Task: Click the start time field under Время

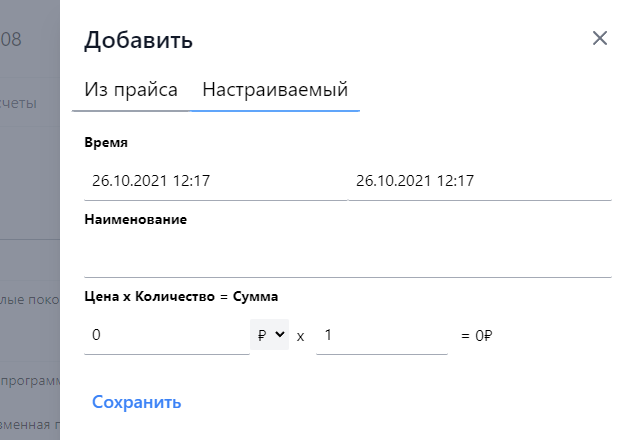Action: tap(215, 181)
